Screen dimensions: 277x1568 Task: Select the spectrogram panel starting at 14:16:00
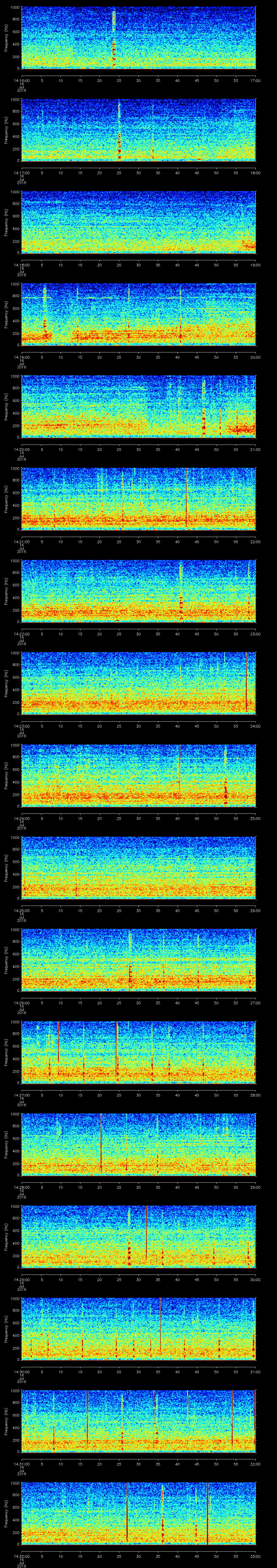[x=138, y=38]
